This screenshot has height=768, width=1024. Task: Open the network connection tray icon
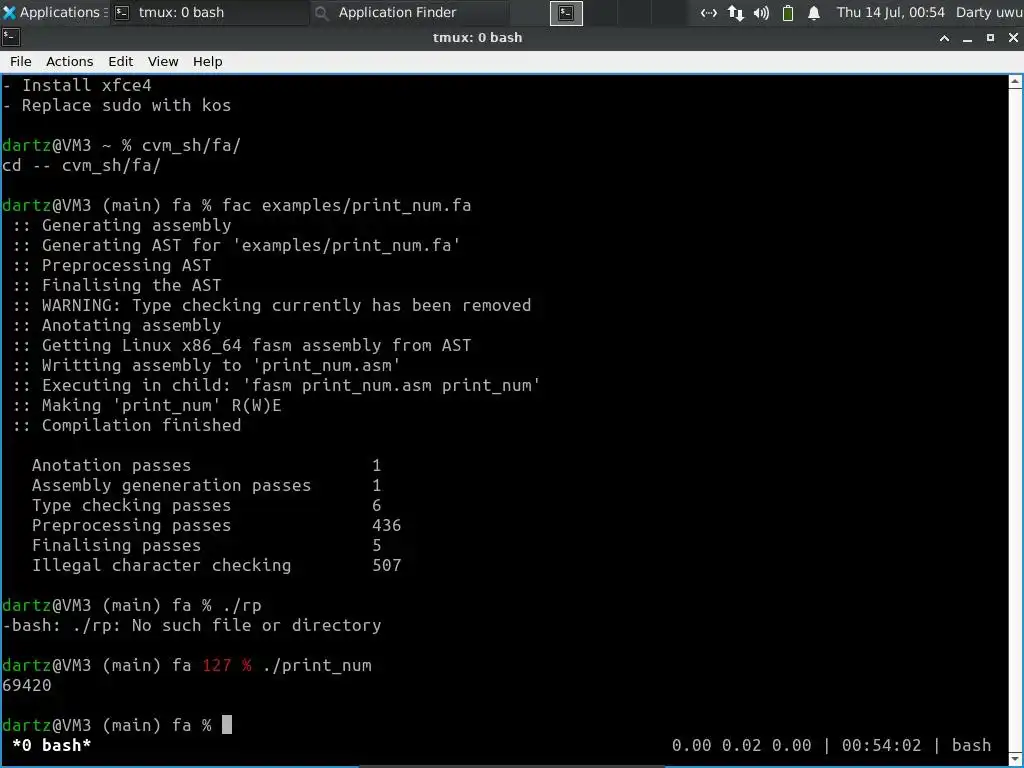[709, 13]
